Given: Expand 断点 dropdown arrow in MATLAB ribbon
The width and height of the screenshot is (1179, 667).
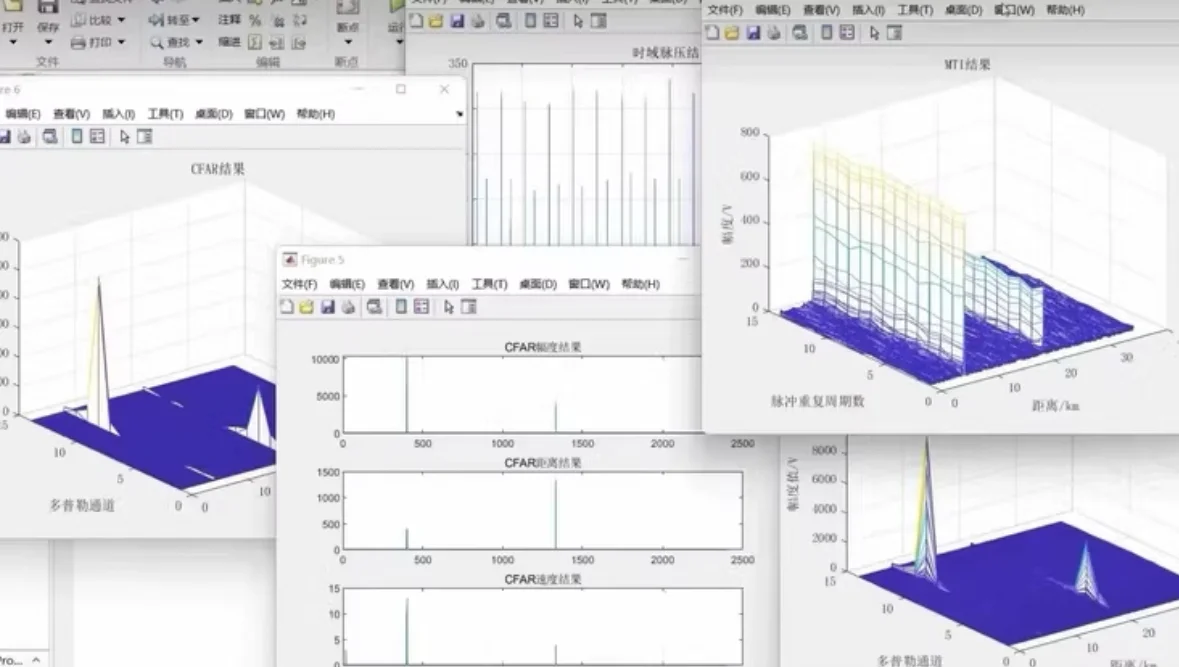Looking at the screenshot, I should tap(348, 42).
